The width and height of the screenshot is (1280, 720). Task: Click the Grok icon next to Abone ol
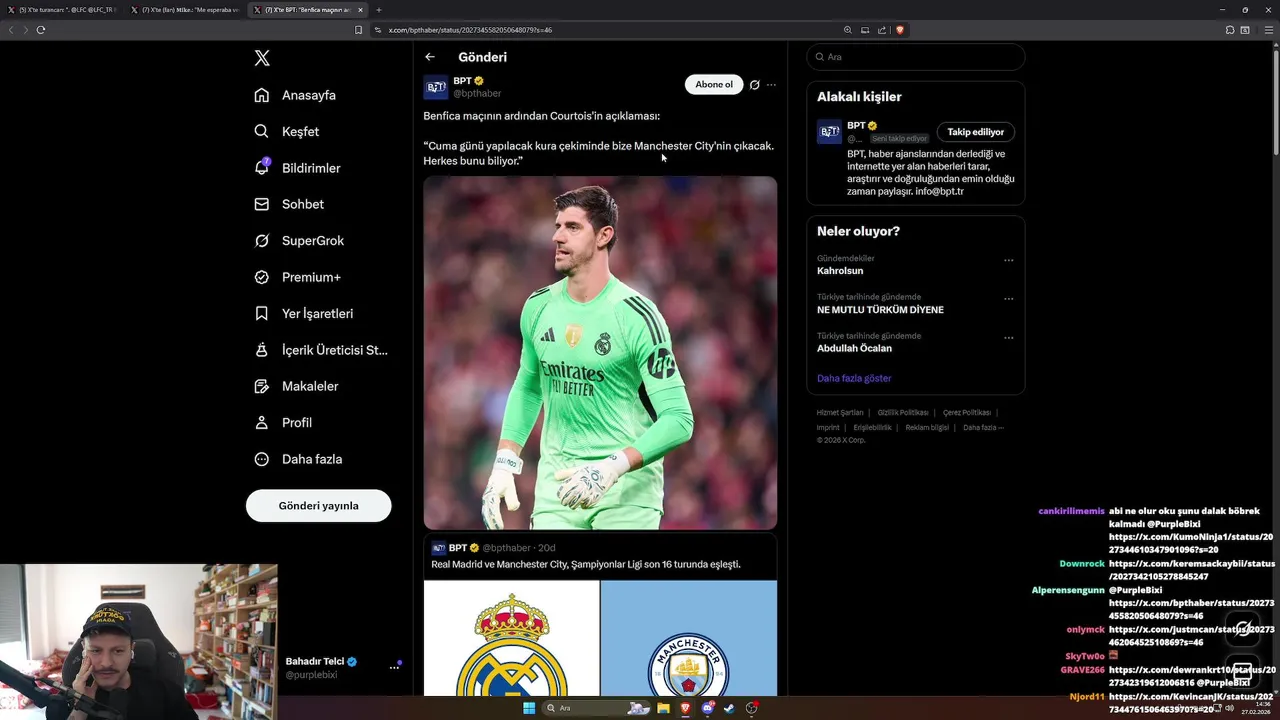(x=755, y=85)
